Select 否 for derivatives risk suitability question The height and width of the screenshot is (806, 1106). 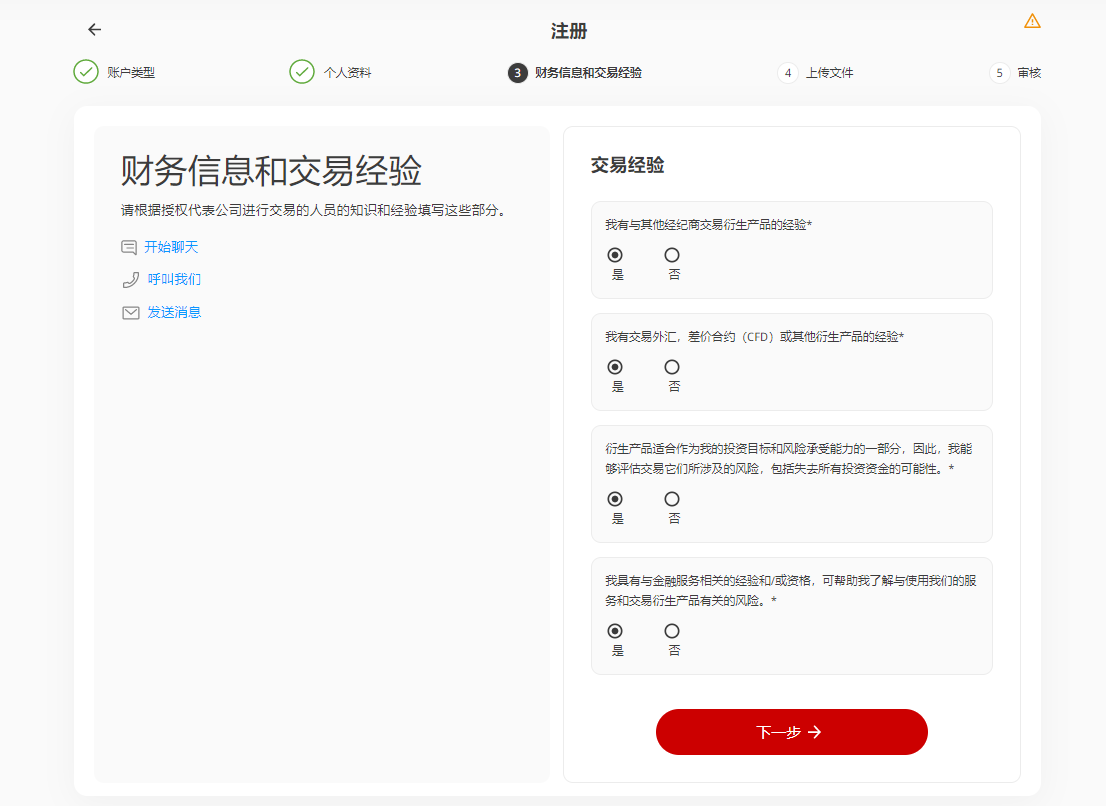pyautogui.click(x=672, y=499)
